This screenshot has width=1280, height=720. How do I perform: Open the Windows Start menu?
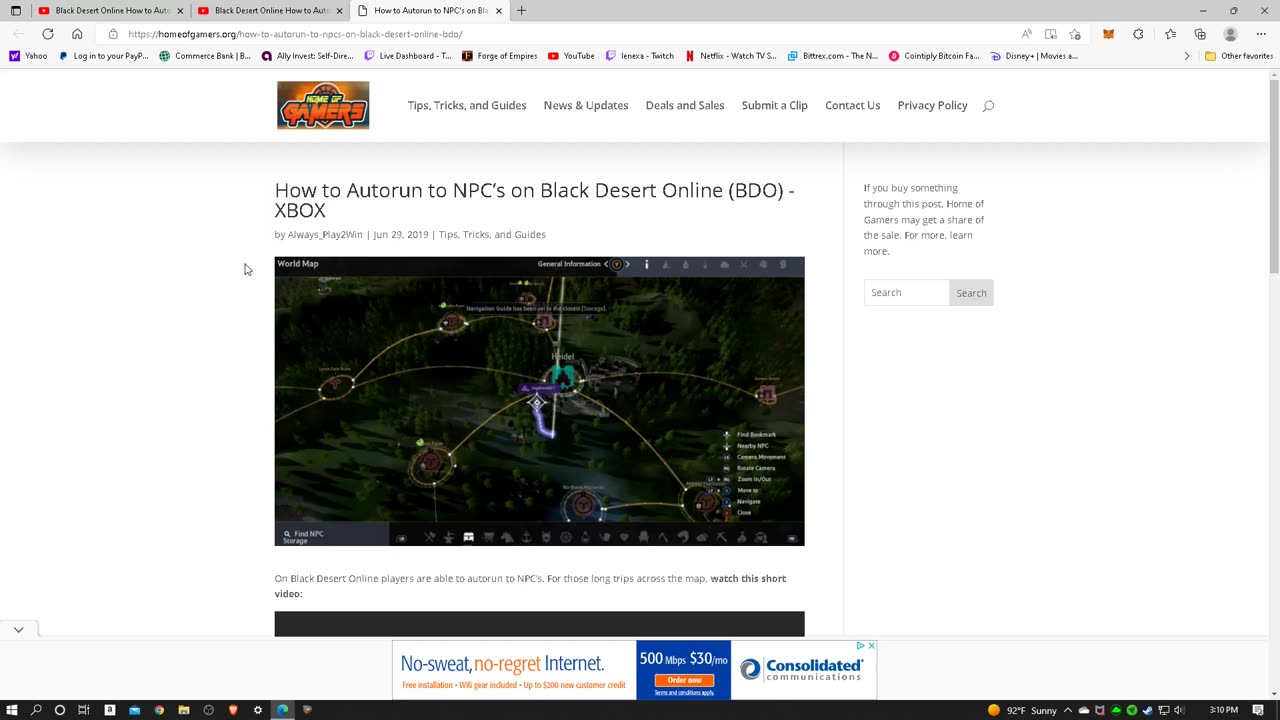[x=12, y=710]
